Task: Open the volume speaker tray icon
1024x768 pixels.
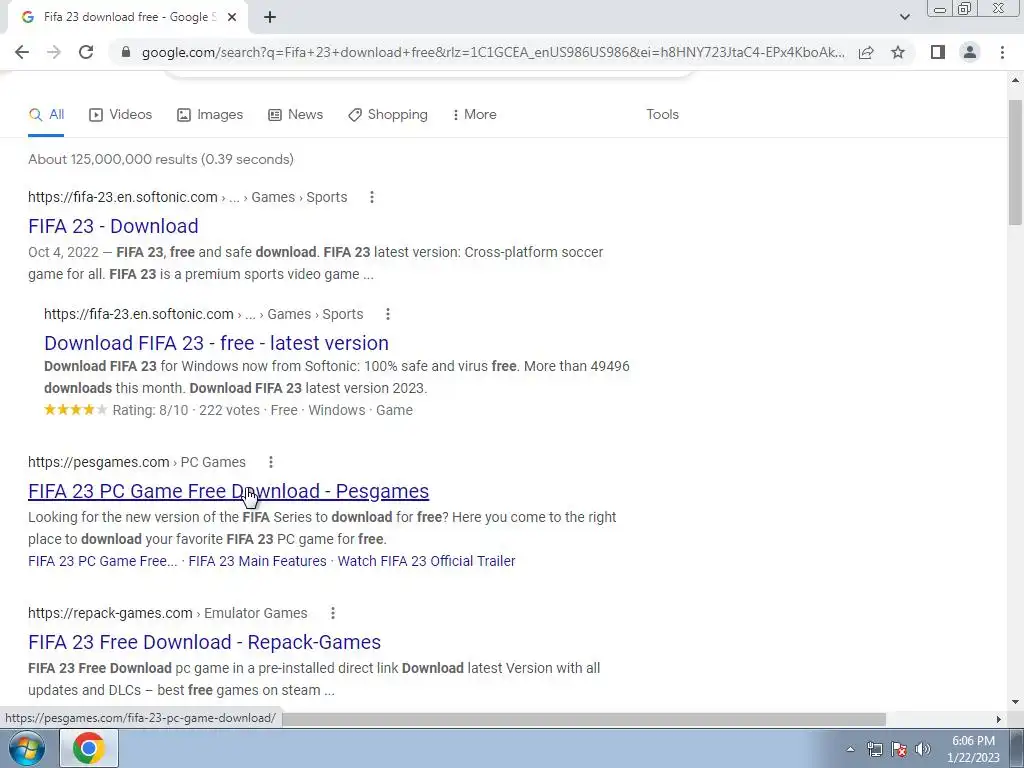Action: [923, 749]
